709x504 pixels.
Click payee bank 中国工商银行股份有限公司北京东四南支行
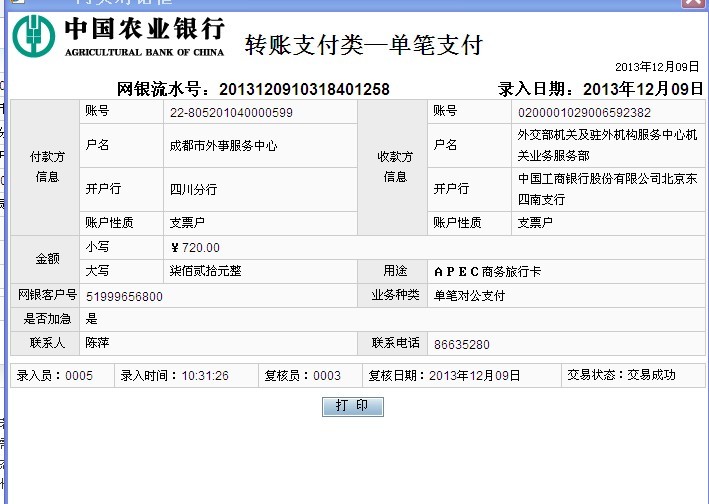pos(607,189)
